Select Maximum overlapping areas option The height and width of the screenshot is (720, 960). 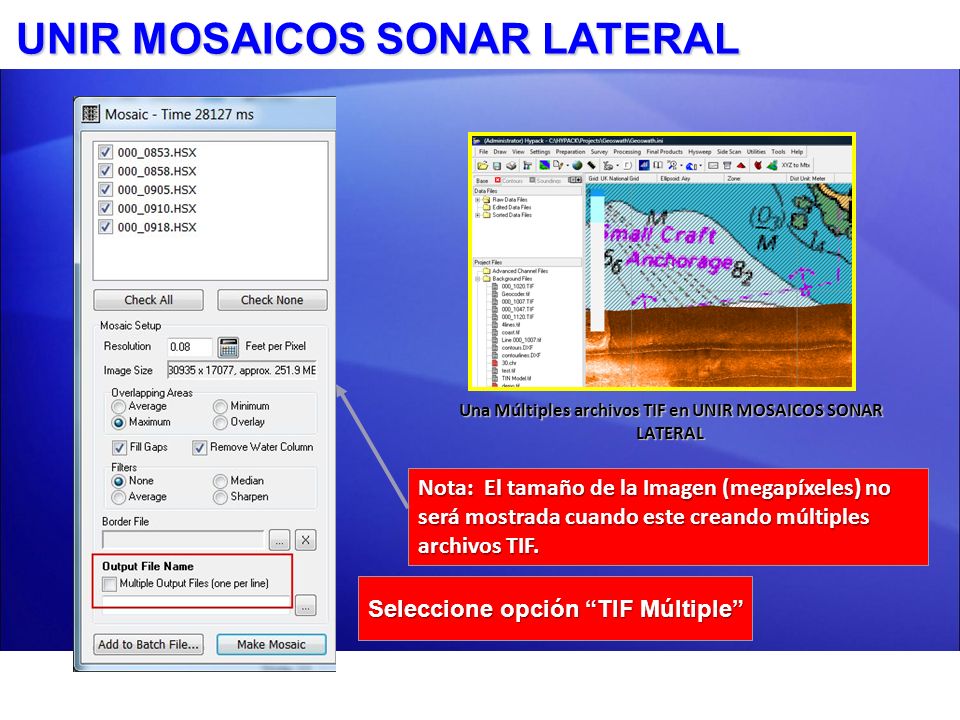point(119,422)
